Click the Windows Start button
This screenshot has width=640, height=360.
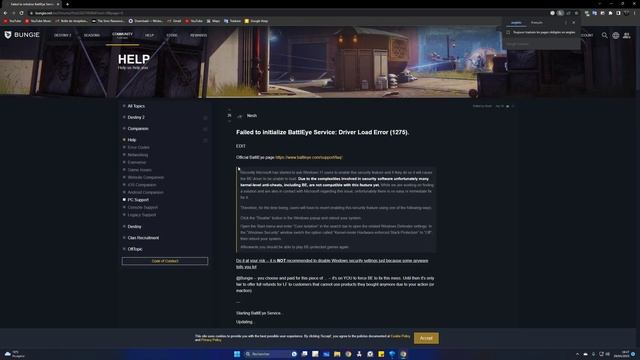tap(237, 354)
